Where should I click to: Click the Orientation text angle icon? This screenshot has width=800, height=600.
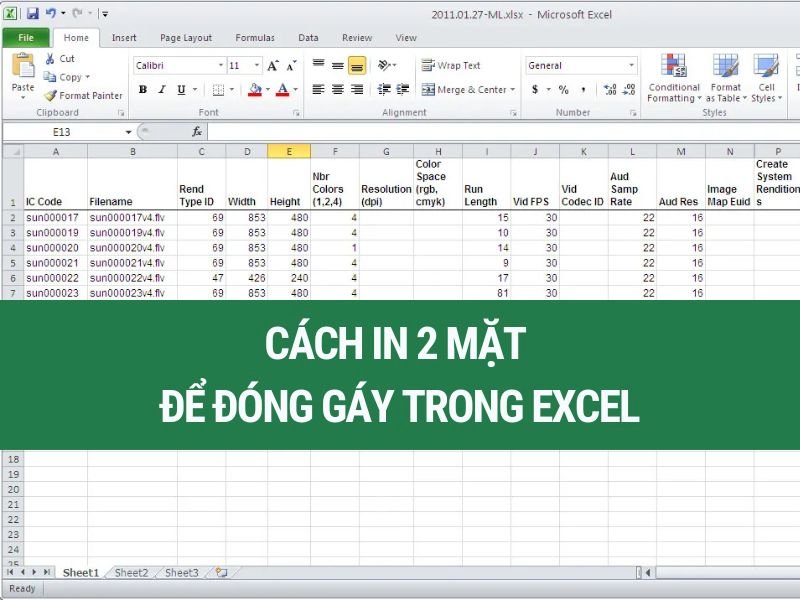[384, 65]
